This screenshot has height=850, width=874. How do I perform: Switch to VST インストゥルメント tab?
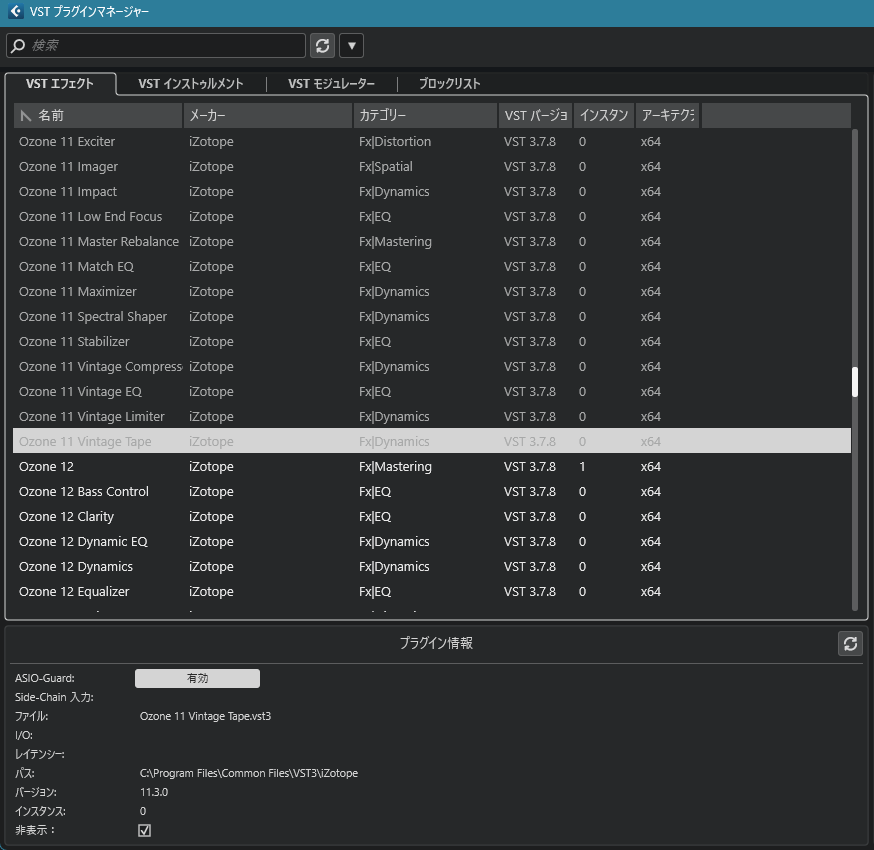(191, 84)
